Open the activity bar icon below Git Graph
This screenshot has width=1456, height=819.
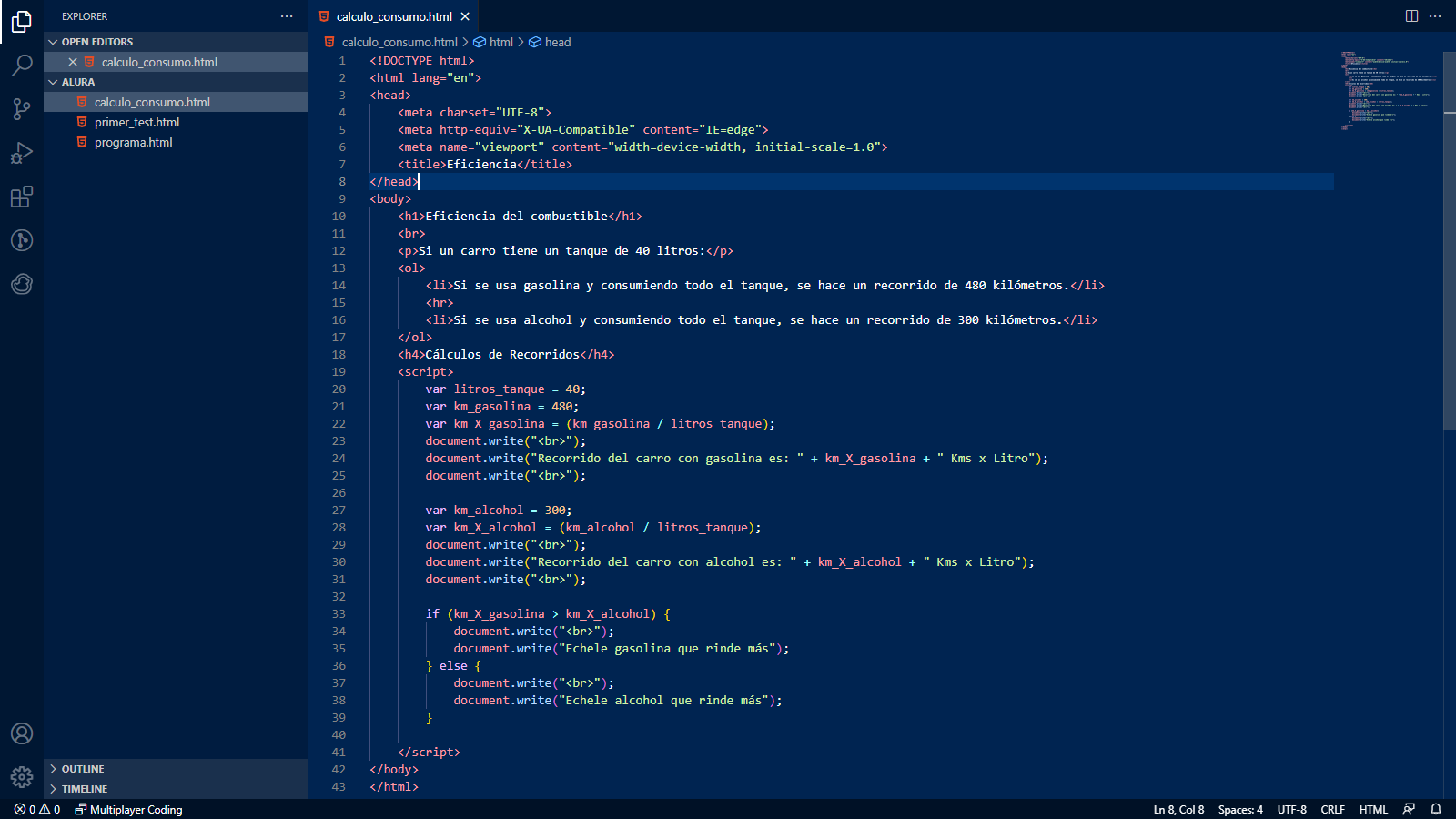point(22,284)
